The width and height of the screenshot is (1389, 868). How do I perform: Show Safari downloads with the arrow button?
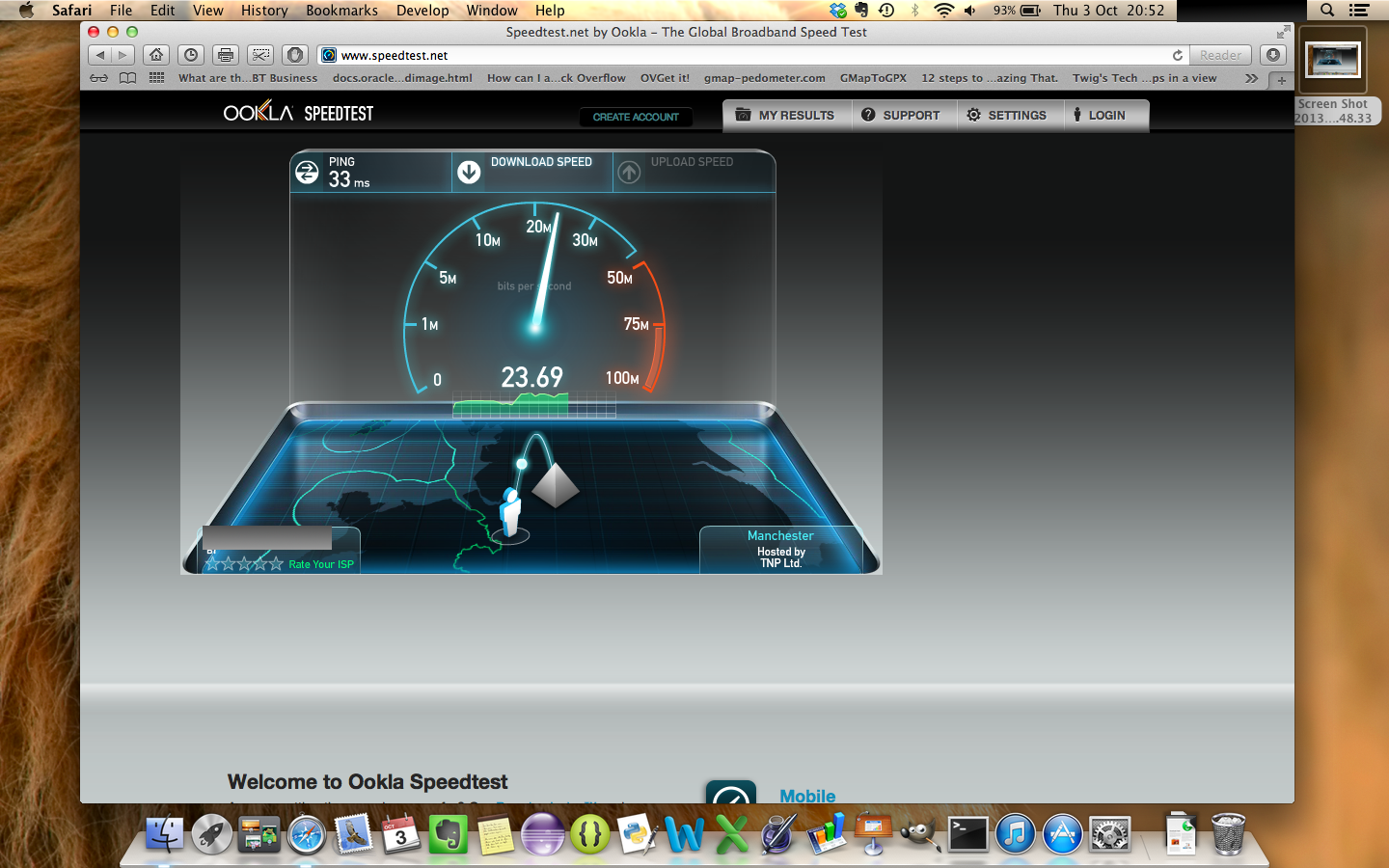(1273, 55)
